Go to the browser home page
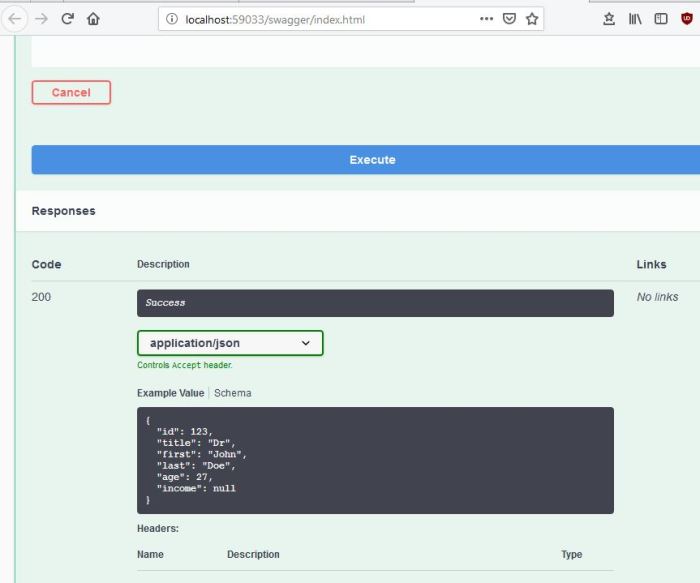Screen dimensions: 700x583 94,19
